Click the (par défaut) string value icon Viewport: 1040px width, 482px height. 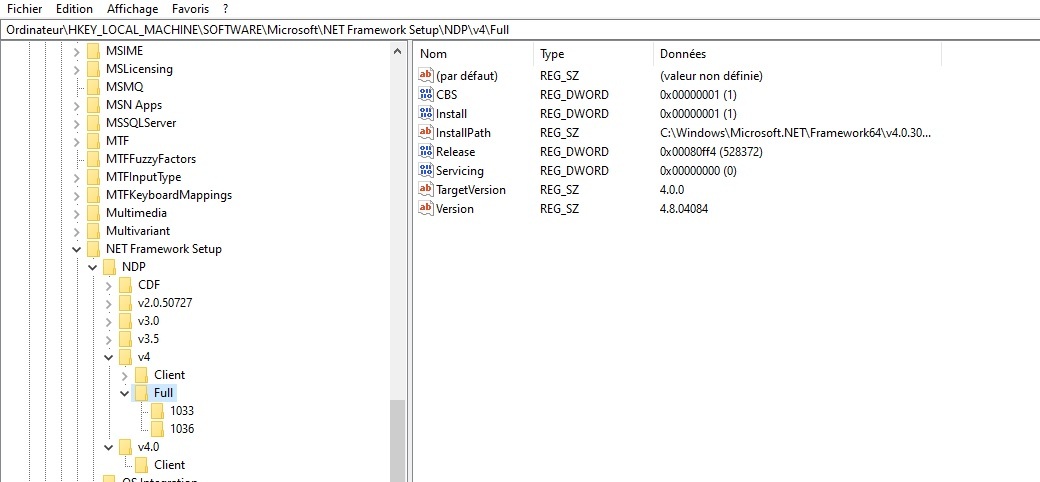tap(426, 76)
